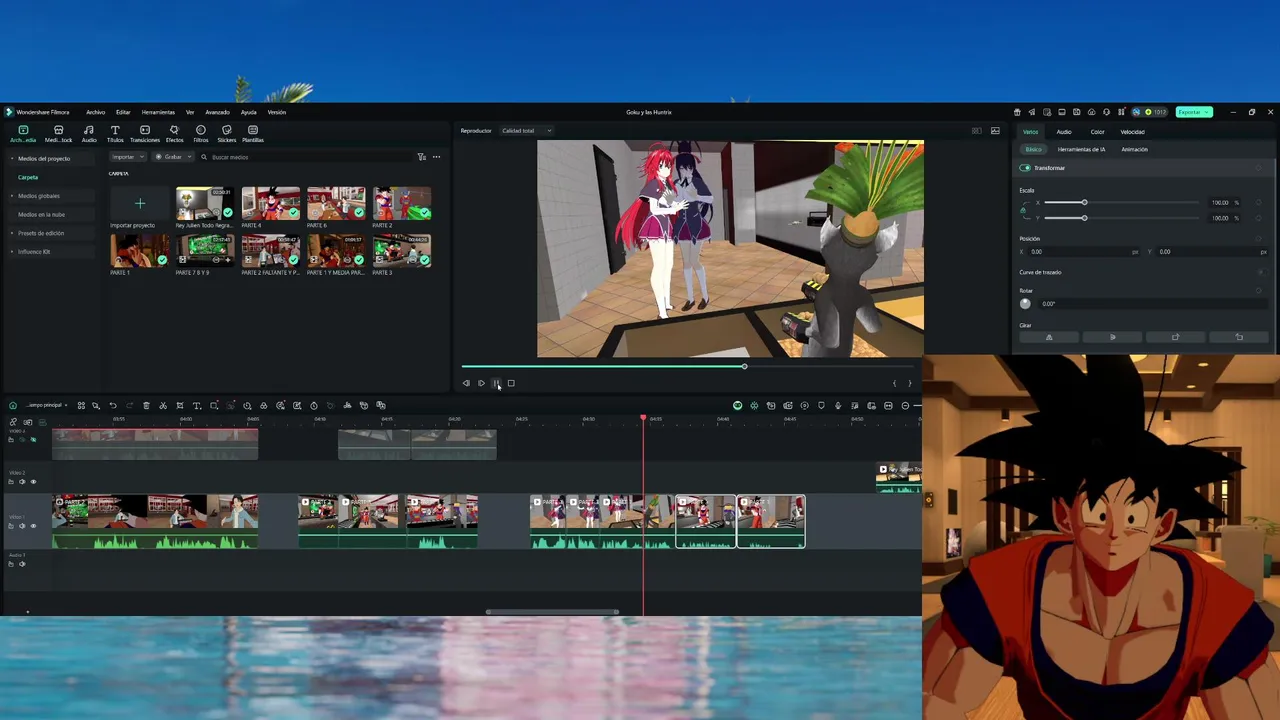Click the stop square button under preview
Viewport: 1280px width, 720px height.
click(x=511, y=383)
